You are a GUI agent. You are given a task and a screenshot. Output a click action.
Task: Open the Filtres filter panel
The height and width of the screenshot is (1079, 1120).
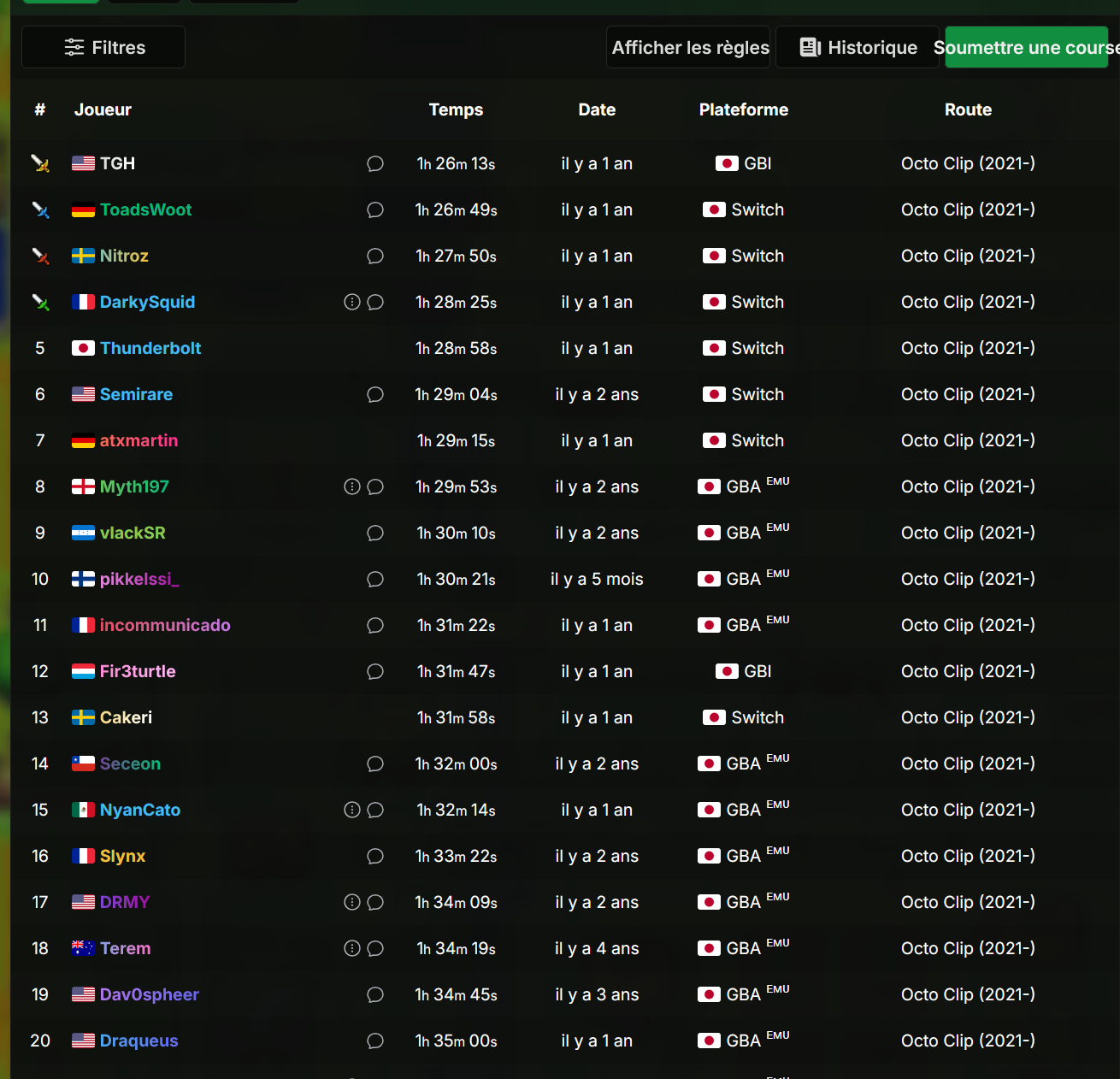pyautogui.click(x=103, y=47)
